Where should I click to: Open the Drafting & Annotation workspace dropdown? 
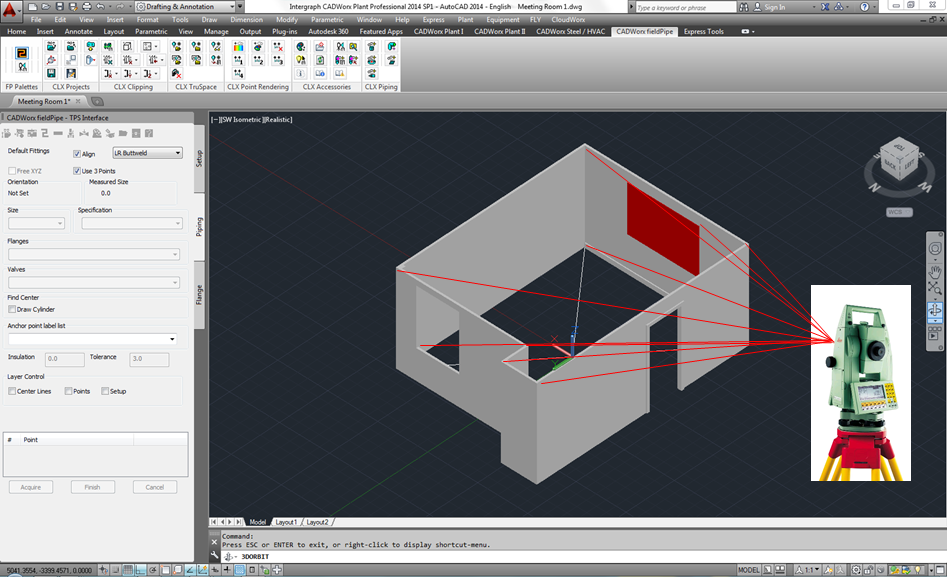(185, 7)
